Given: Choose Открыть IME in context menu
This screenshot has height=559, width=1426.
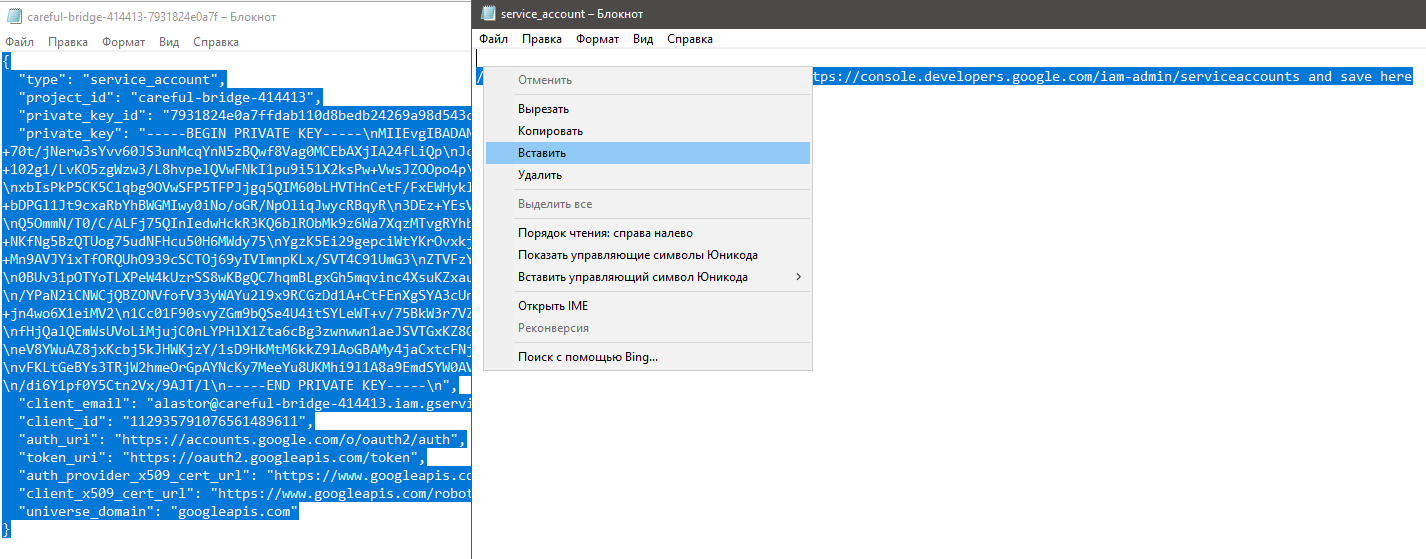Looking at the screenshot, I should coord(648,306).
